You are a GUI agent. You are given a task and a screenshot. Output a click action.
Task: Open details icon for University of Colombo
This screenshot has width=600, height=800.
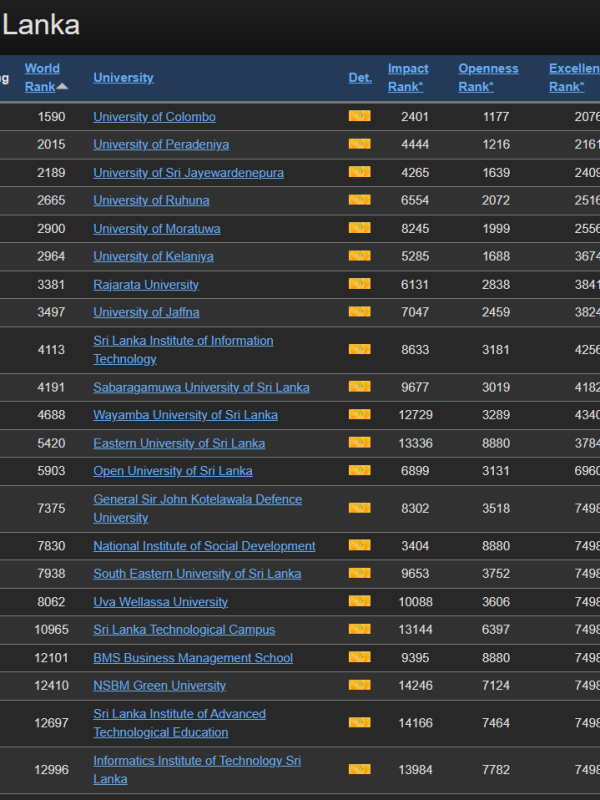click(359, 116)
